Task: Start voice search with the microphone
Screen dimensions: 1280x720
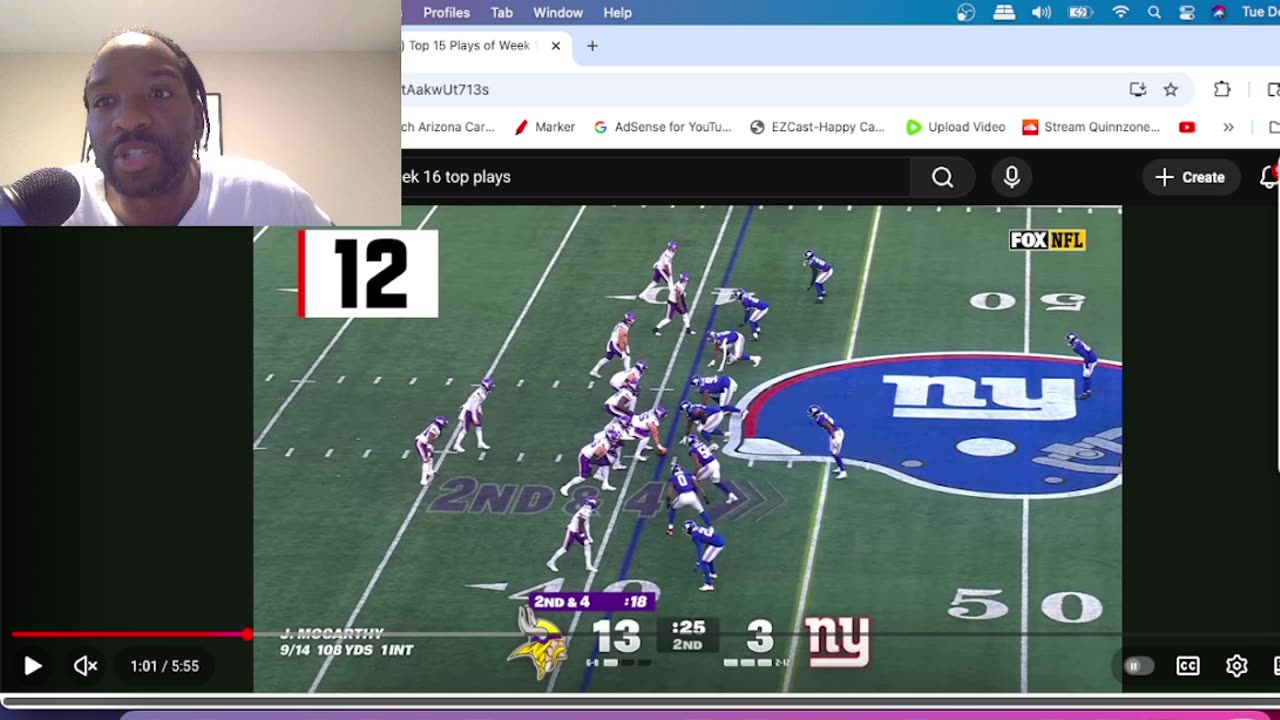Action: click(x=1012, y=177)
